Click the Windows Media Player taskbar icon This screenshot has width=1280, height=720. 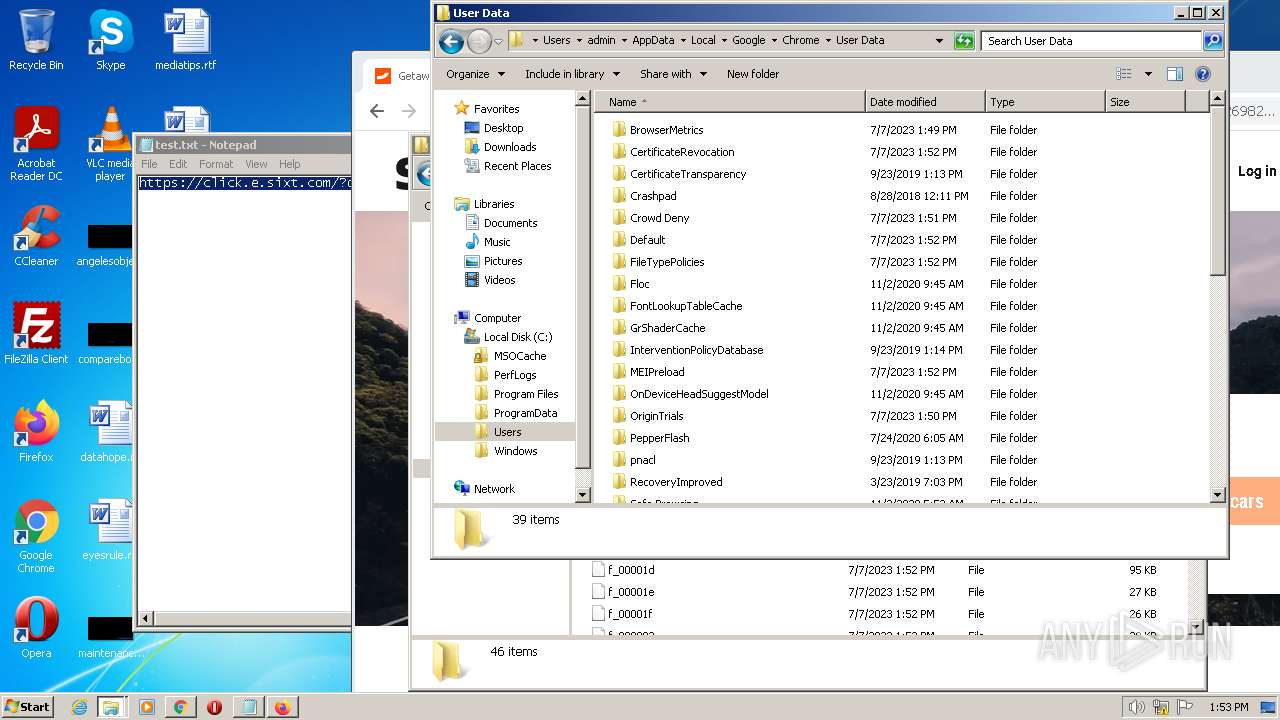point(147,707)
